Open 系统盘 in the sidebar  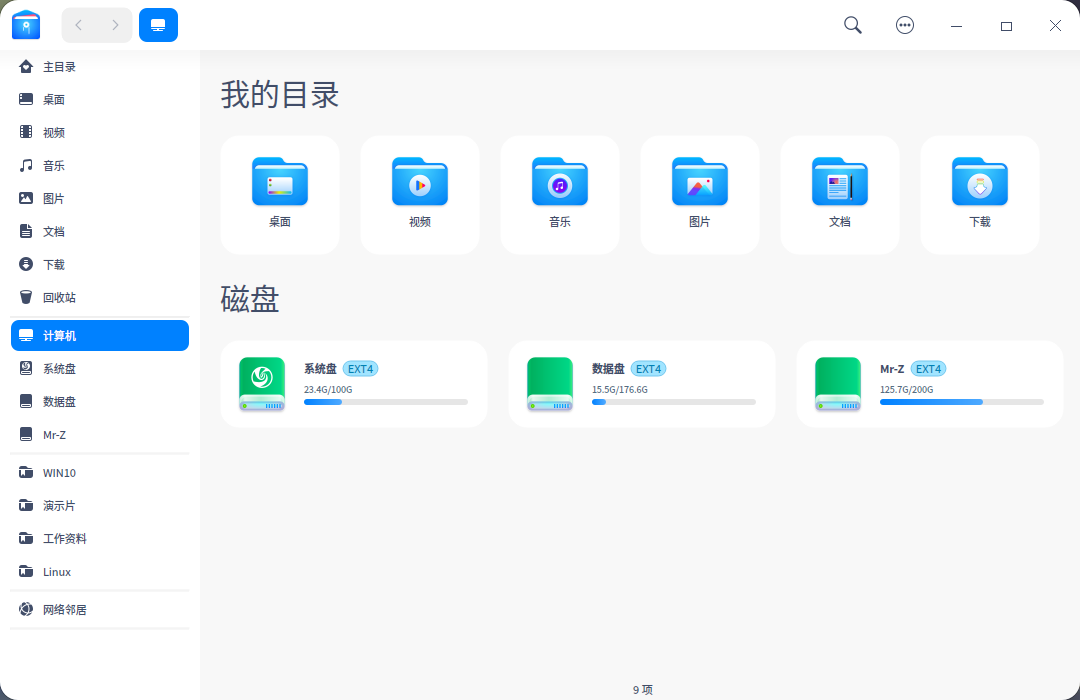(x=100, y=369)
